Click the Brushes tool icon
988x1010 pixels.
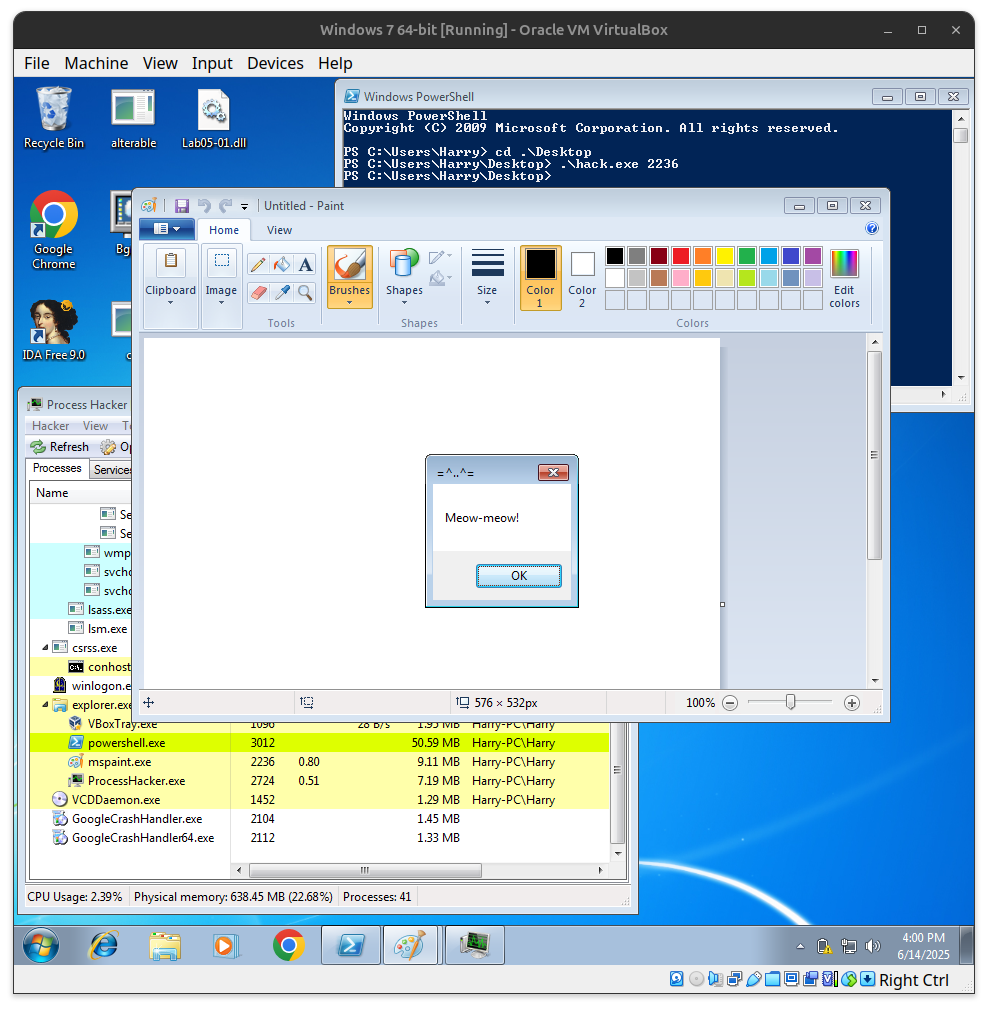pyautogui.click(x=350, y=264)
